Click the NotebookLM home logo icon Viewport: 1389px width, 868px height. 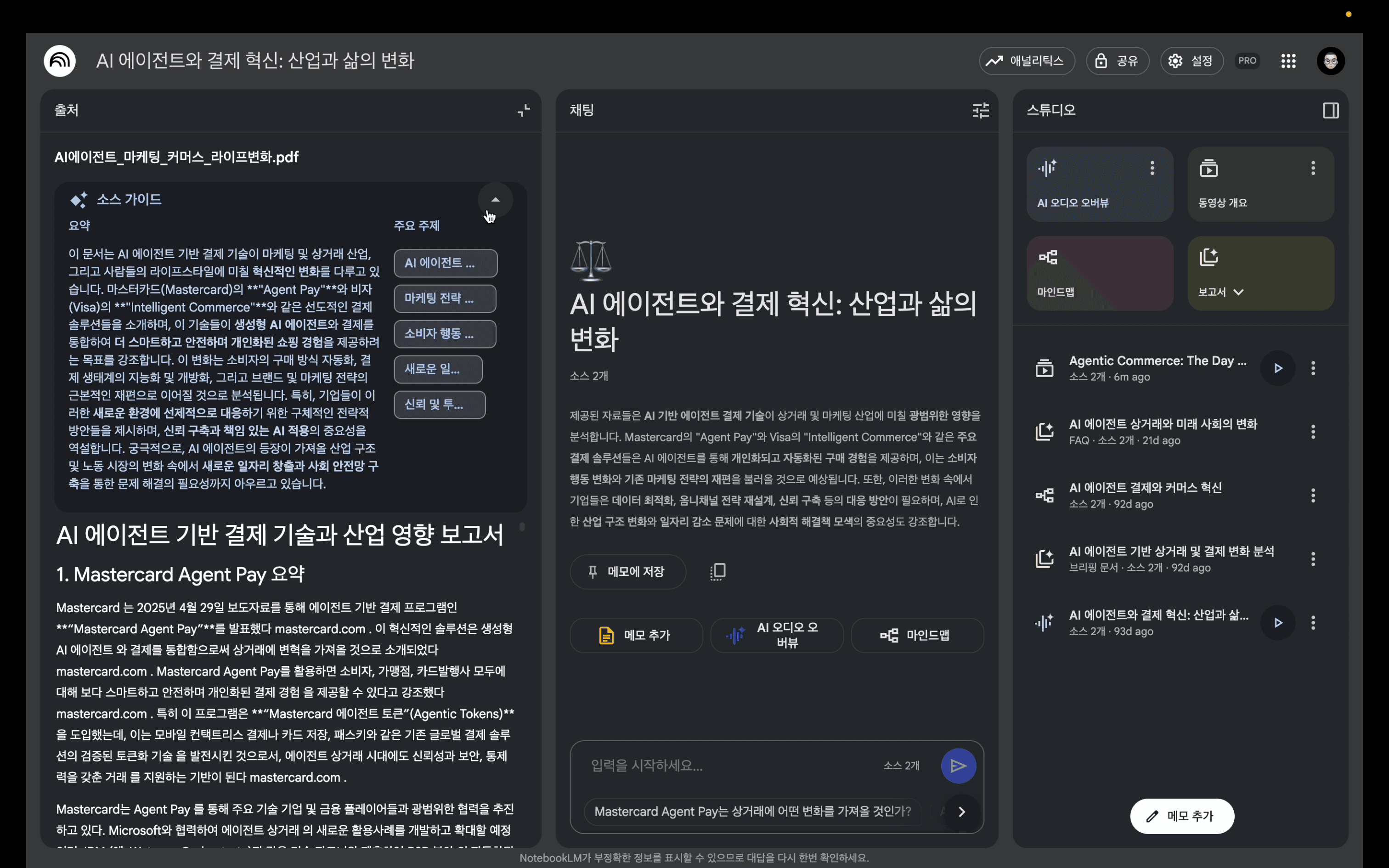pos(60,61)
